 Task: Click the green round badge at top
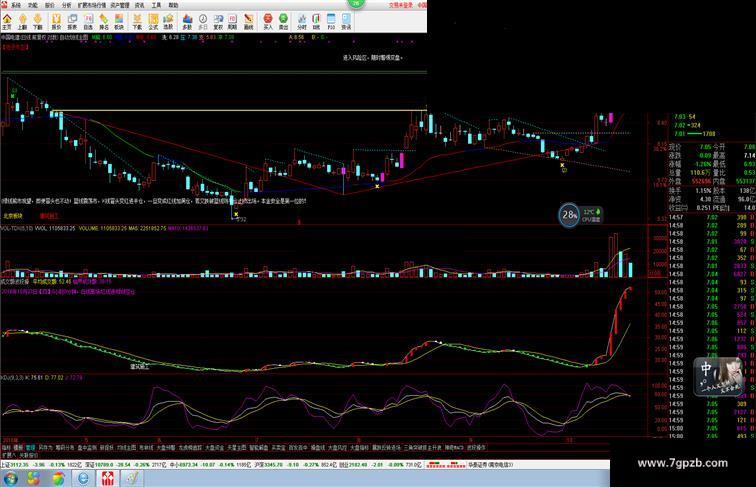click(356, 3)
